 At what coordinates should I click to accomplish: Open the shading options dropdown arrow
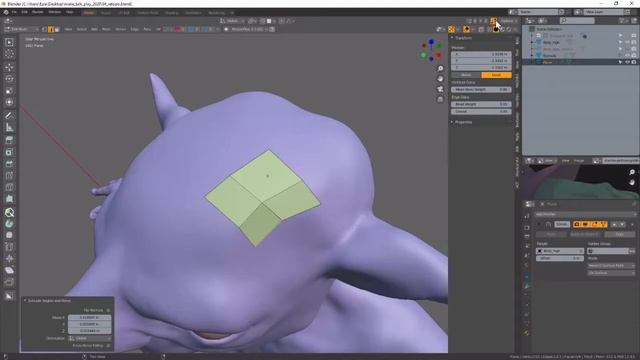pyautogui.click(x=515, y=29)
